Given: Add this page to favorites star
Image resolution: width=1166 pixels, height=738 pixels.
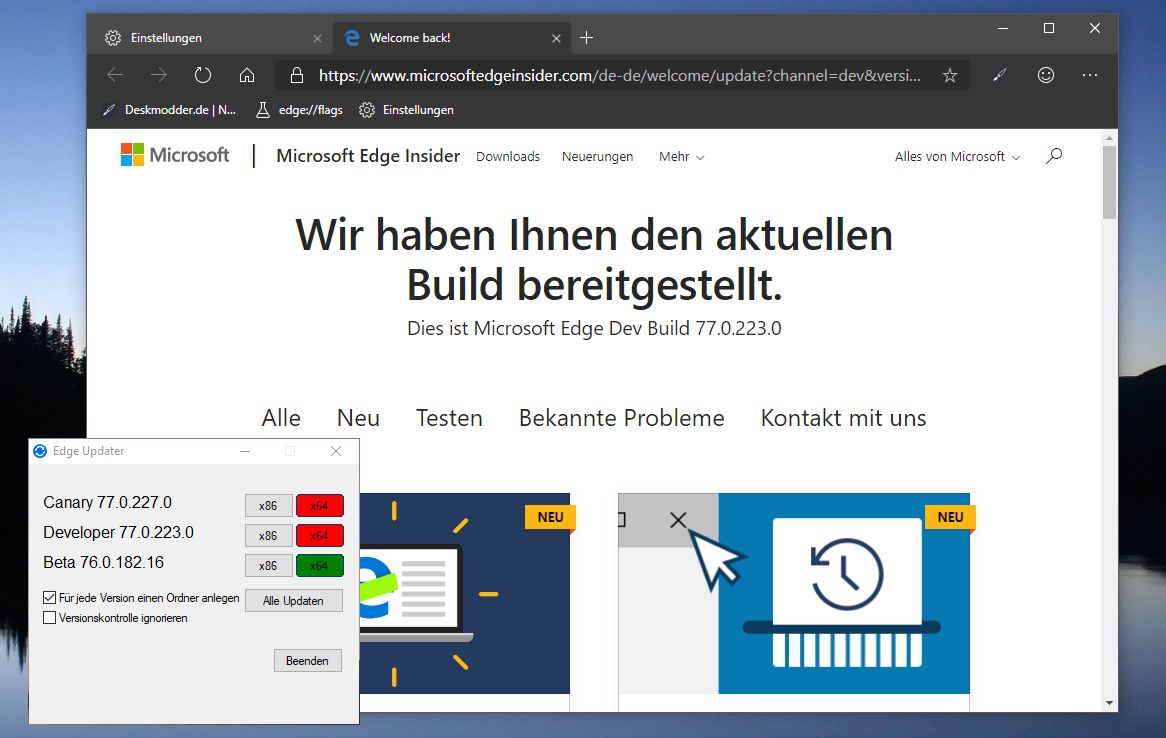Looking at the screenshot, I should [950, 75].
